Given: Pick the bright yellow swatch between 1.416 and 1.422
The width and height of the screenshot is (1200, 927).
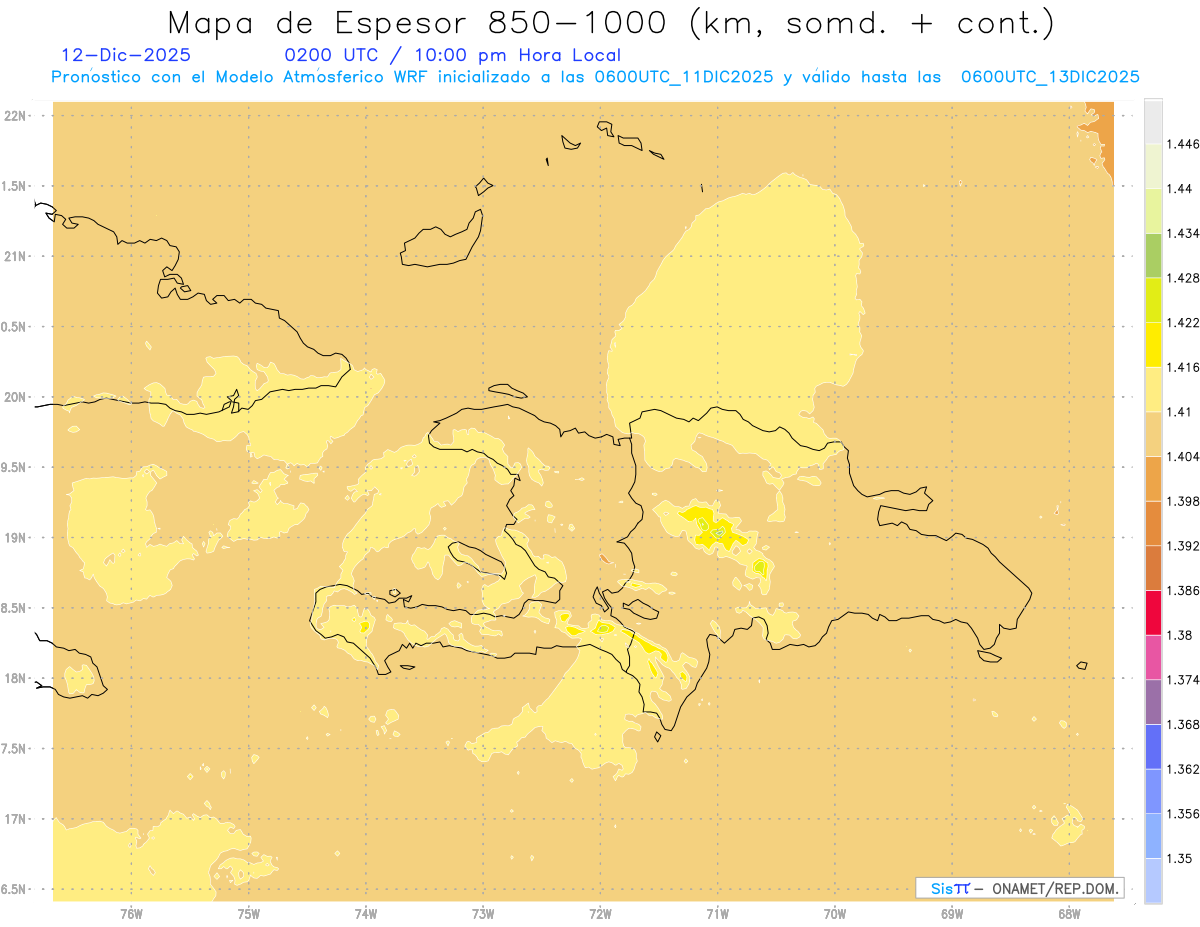Looking at the screenshot, I should (x=1153, y=345).
